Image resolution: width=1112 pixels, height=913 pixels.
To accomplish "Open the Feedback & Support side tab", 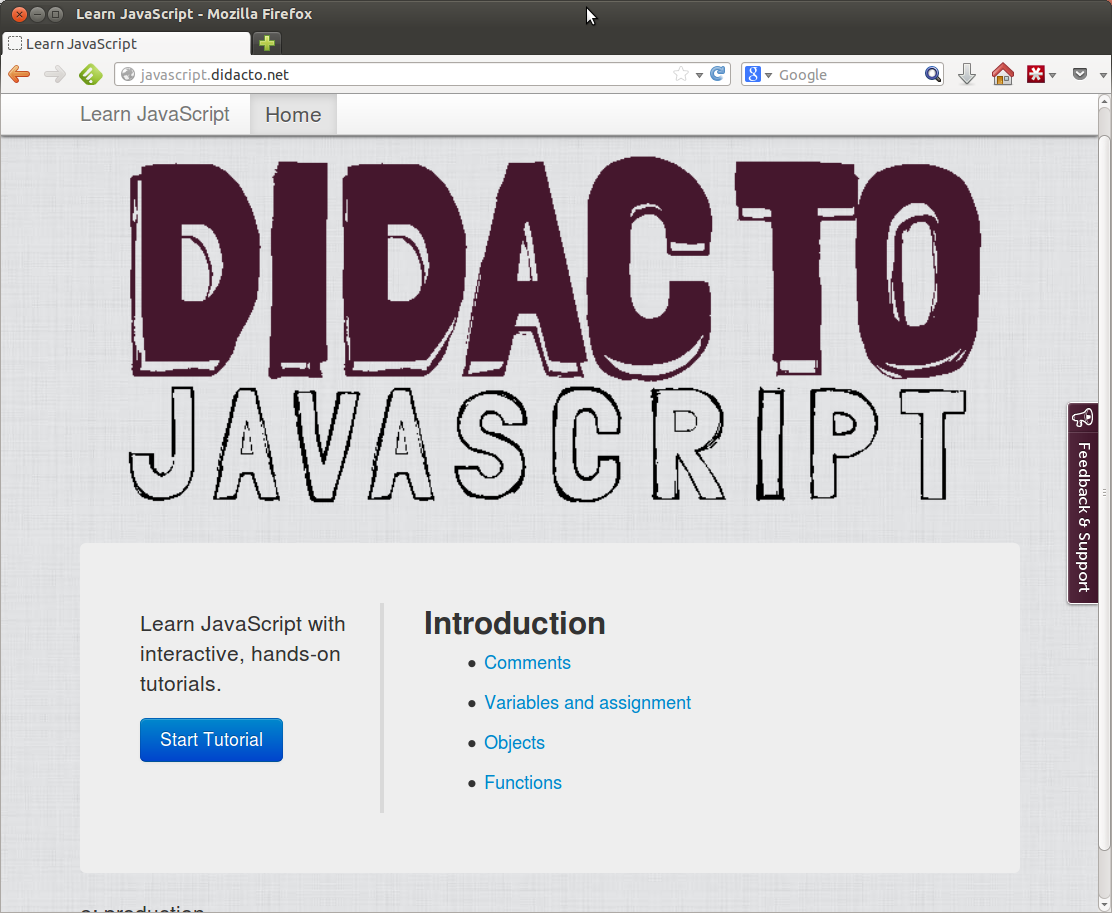I will coord(1083,504).
